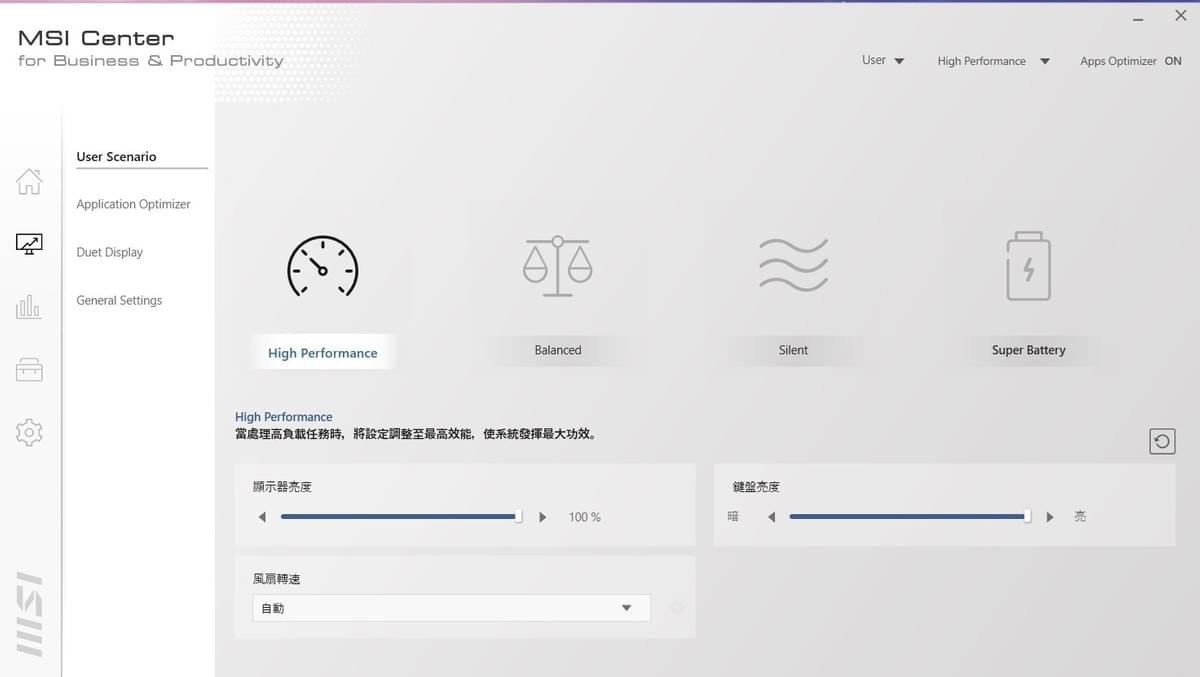Open the gear settings icon in sidebar
The height and width of the screenshot is (677, 1200).
click(x=29, y=432)
